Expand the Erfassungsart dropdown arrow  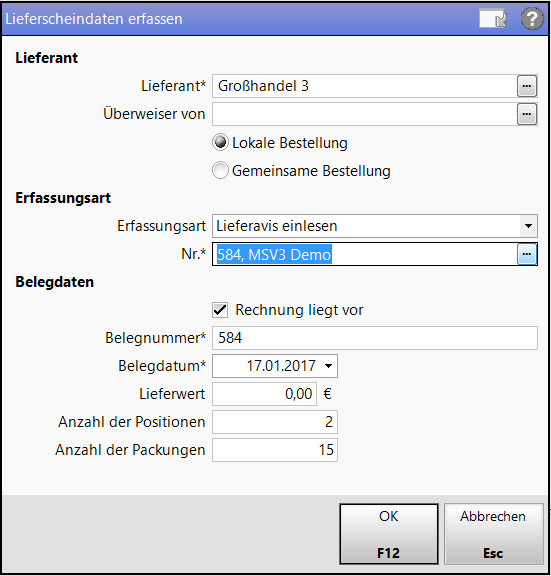pyautogui.click(x=528, y=226)
